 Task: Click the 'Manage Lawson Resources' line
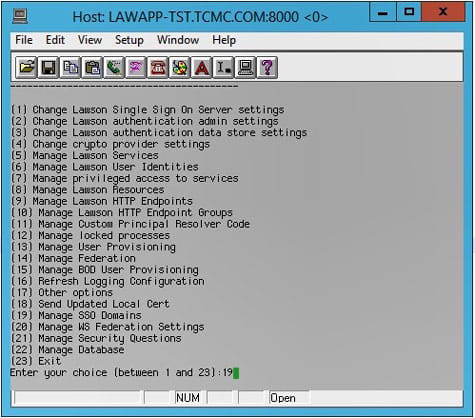pos(87,190)
